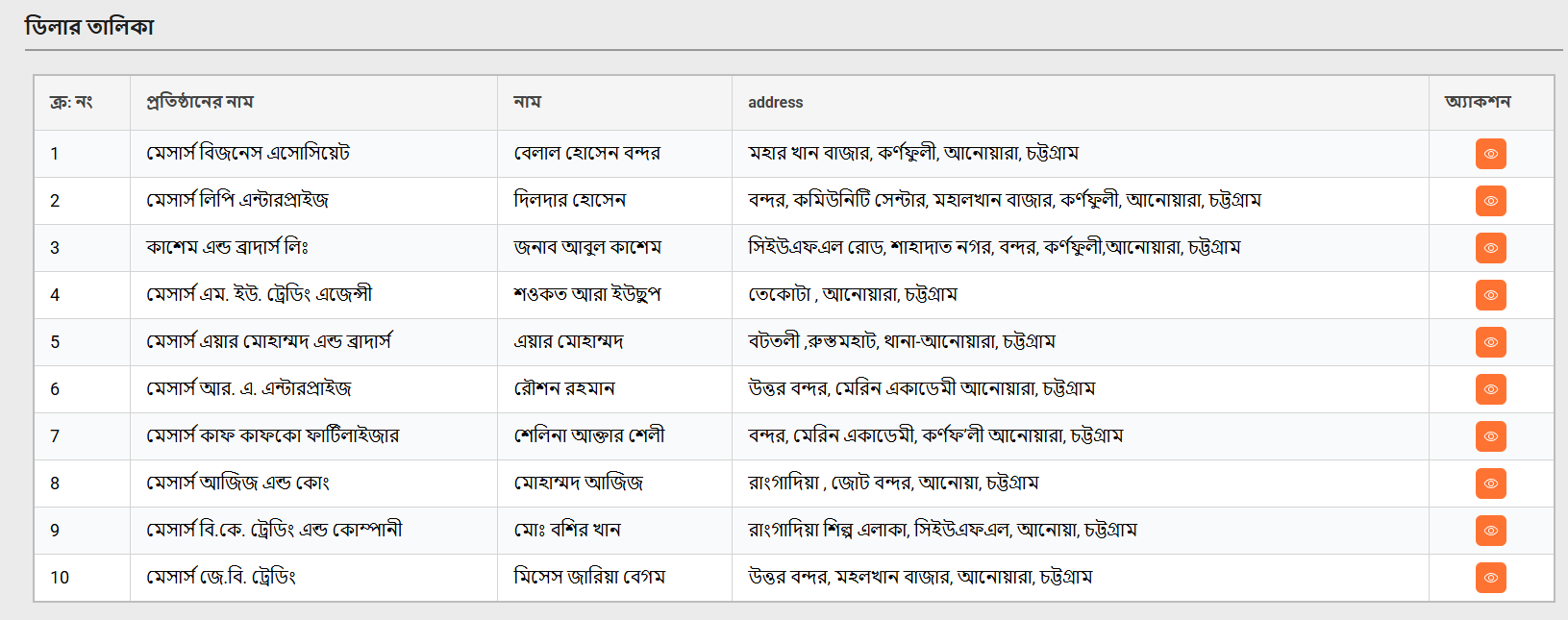Click eye icon for মেসার্স আজিজ এন্ড কোং

pos(1490,484)
